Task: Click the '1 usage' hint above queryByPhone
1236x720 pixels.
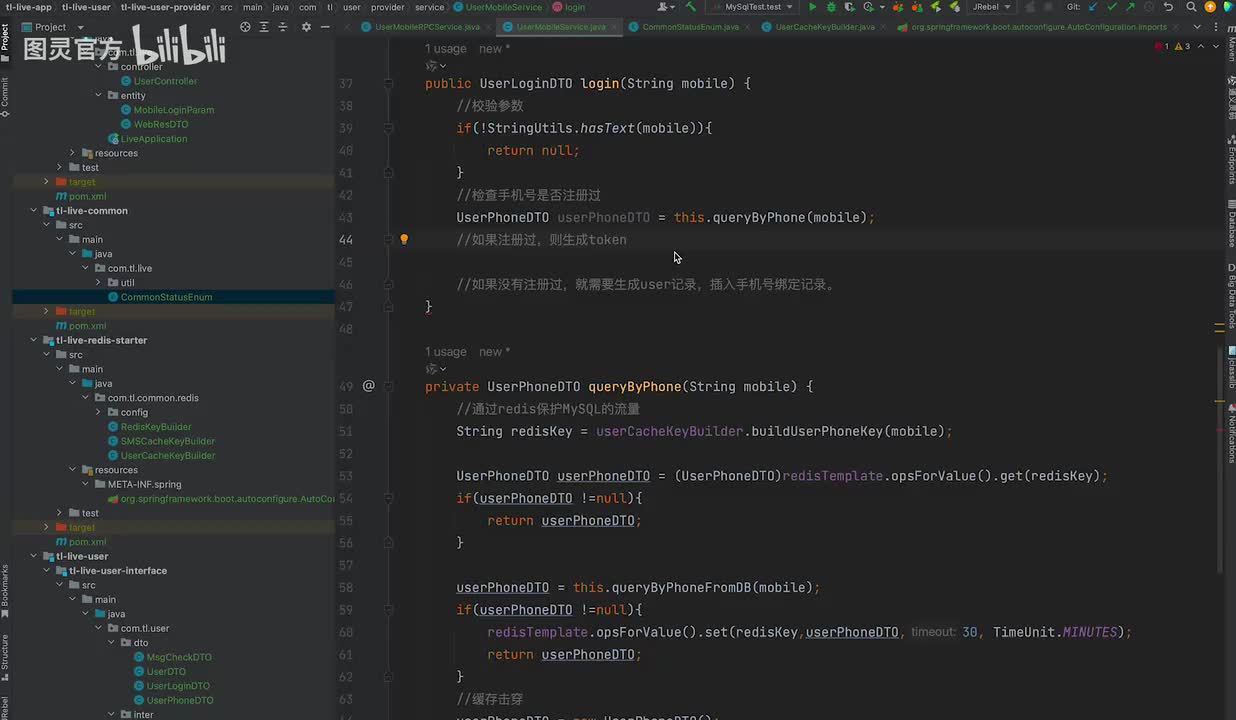Action: 445,352
